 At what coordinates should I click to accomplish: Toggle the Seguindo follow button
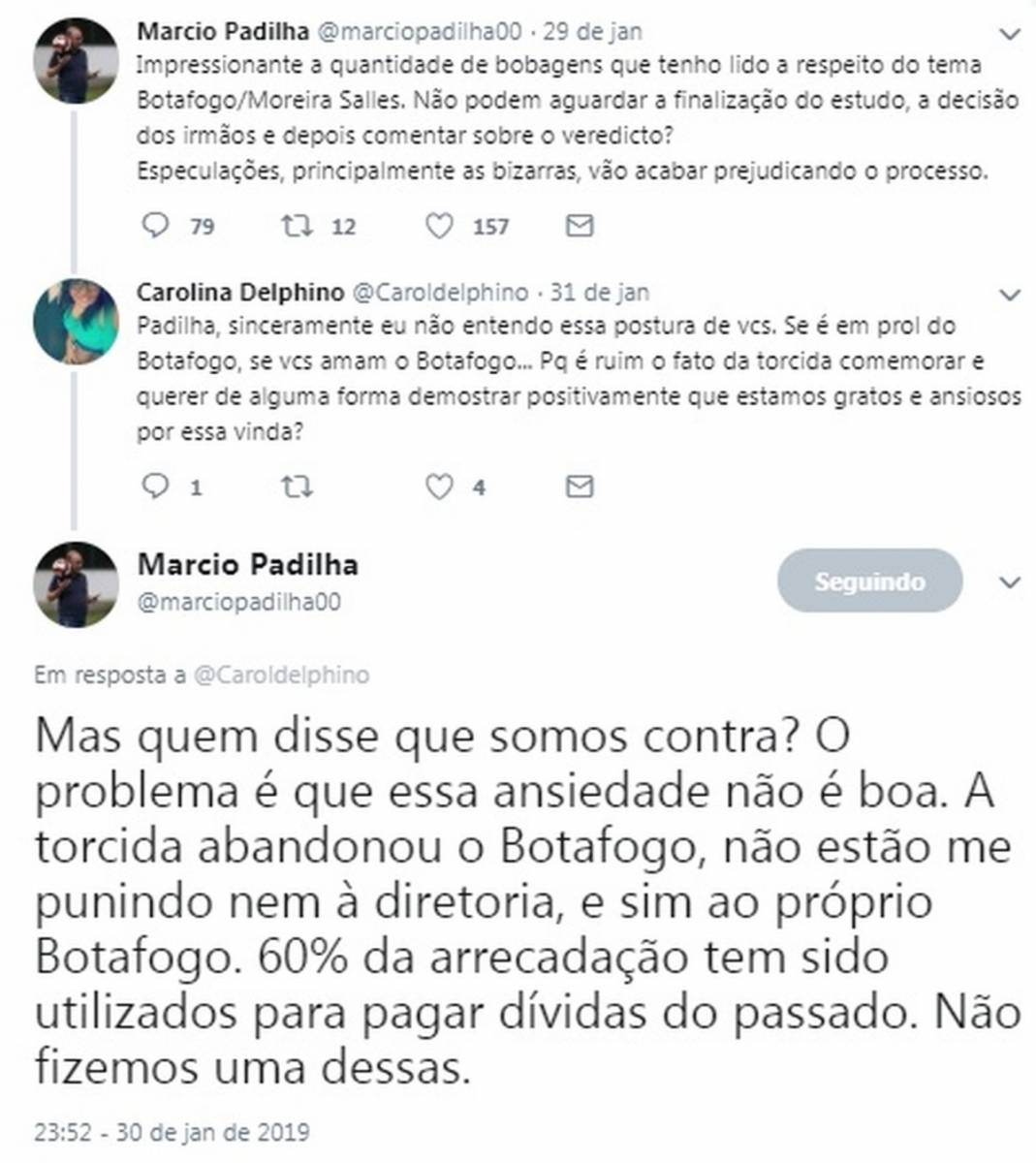869,581
